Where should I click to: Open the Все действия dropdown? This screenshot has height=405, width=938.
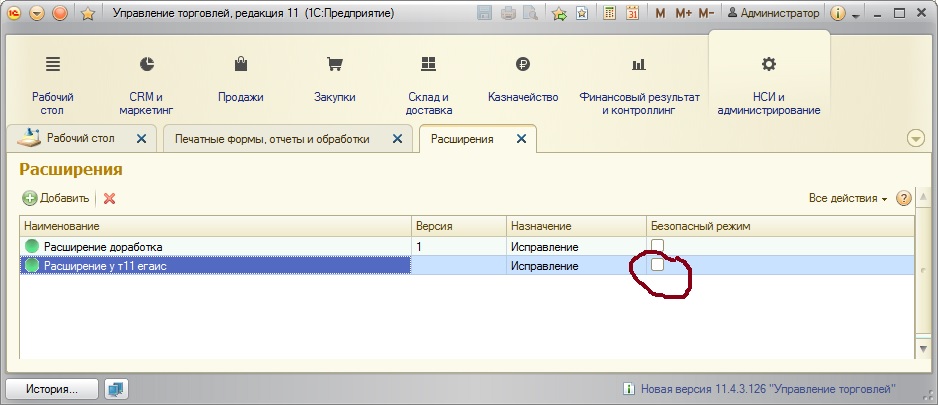848,198
